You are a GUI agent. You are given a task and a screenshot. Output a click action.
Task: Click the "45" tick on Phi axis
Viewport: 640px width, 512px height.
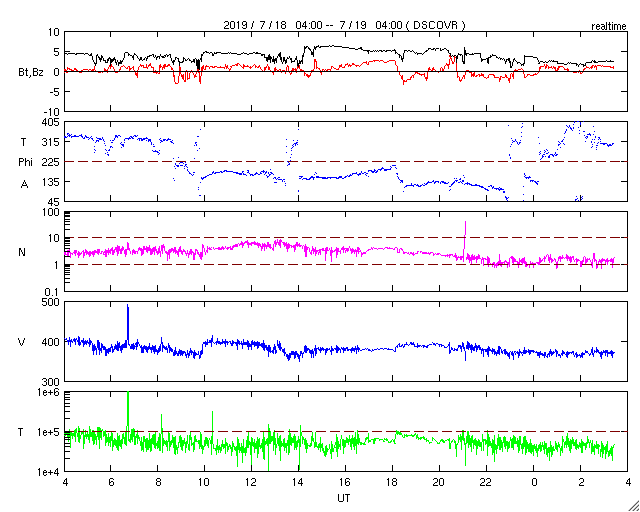click(54, 202)
